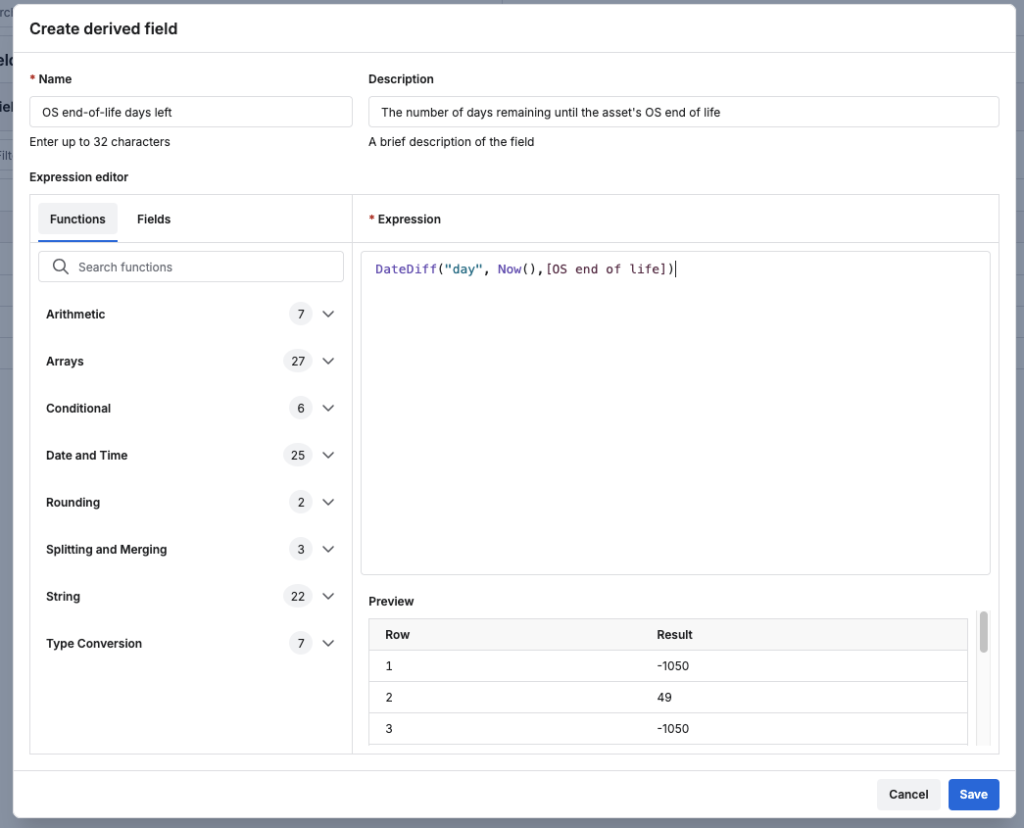This screenshot has height=828, width=1024.
Task: Expand the Conditional category chevron
Action: click(x=328, y=408)
